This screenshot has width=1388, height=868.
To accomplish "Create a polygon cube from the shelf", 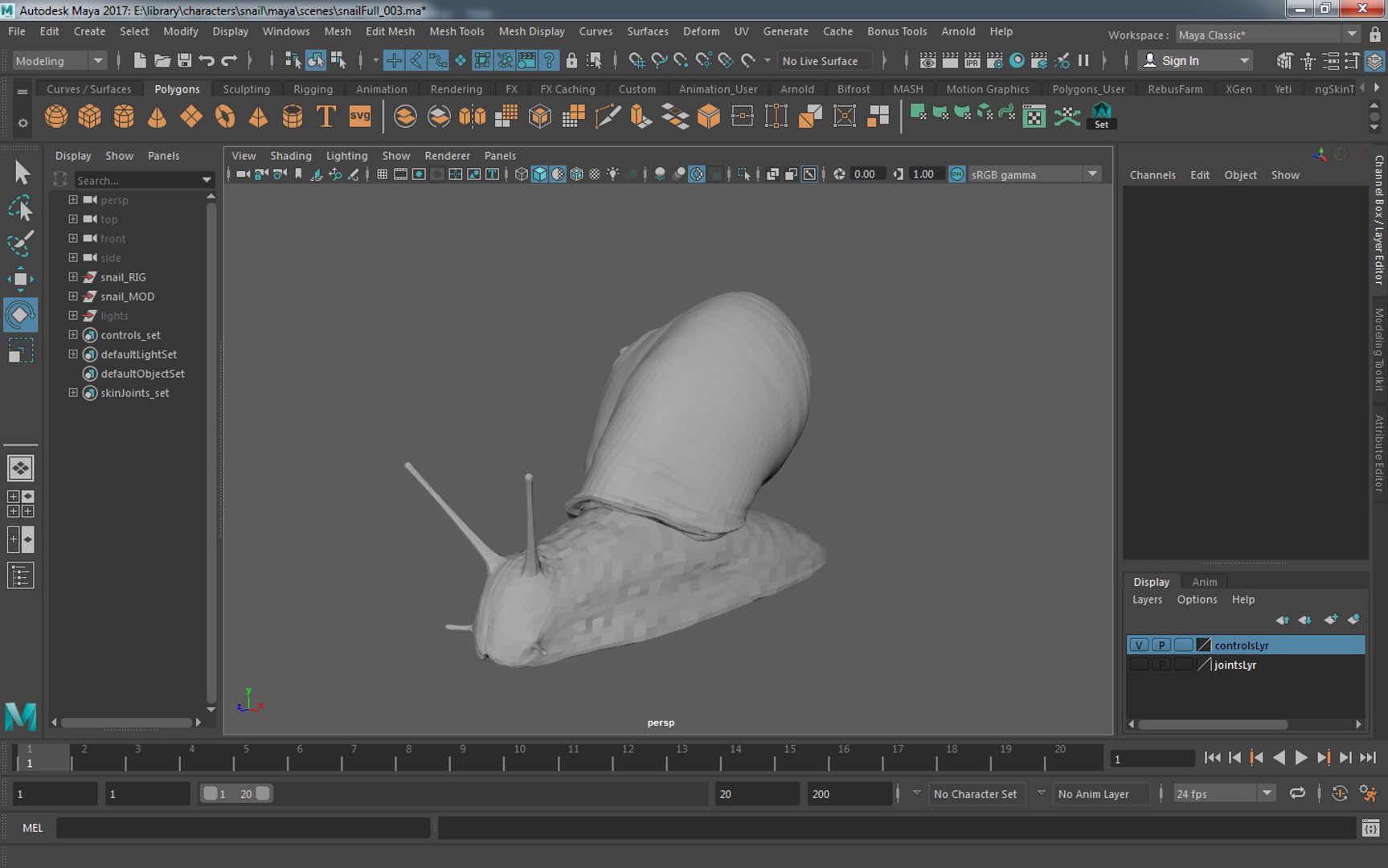I will (x=89, y=117).
